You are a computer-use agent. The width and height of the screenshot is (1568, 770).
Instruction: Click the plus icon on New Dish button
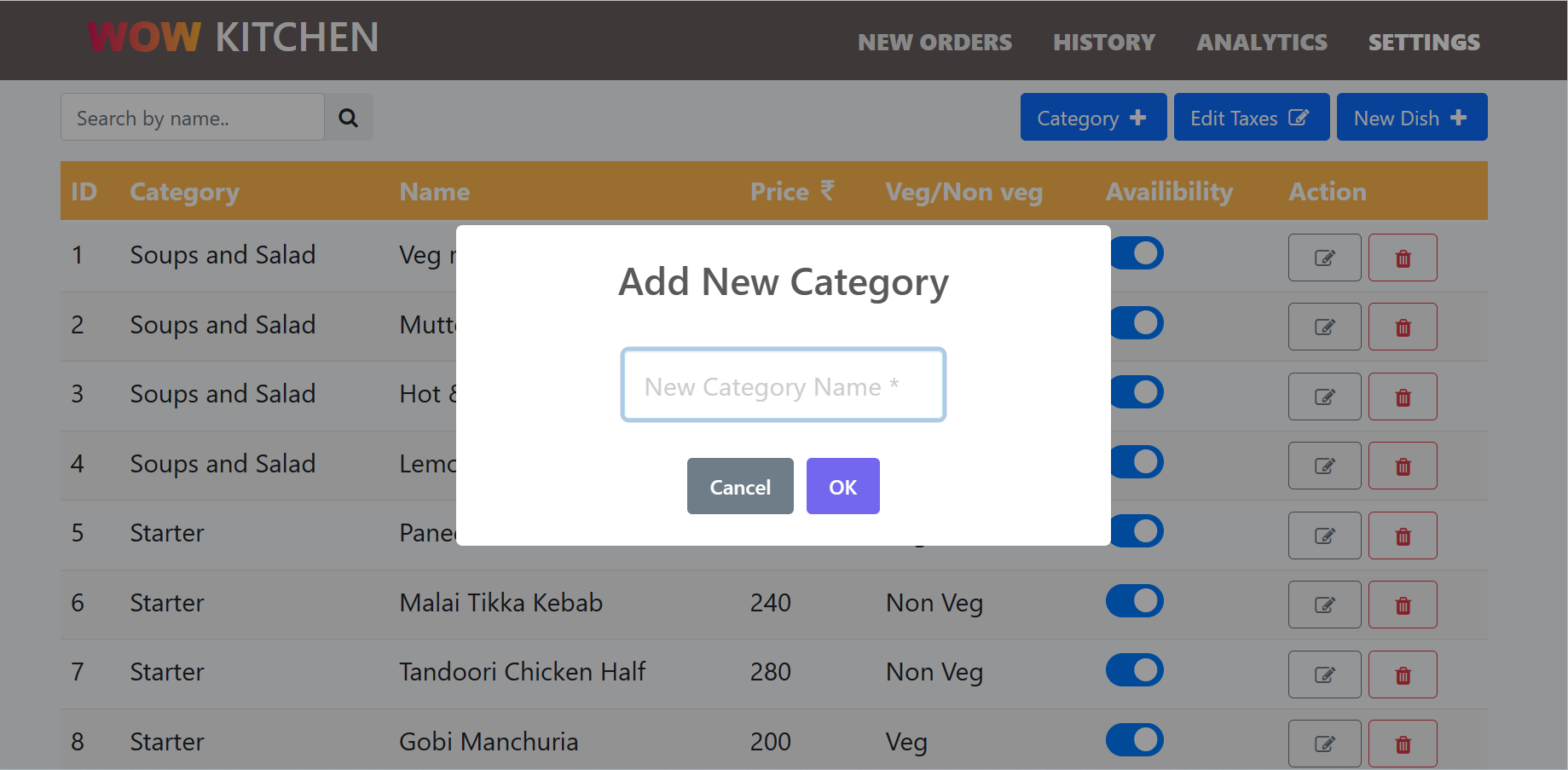[1460, 117]
